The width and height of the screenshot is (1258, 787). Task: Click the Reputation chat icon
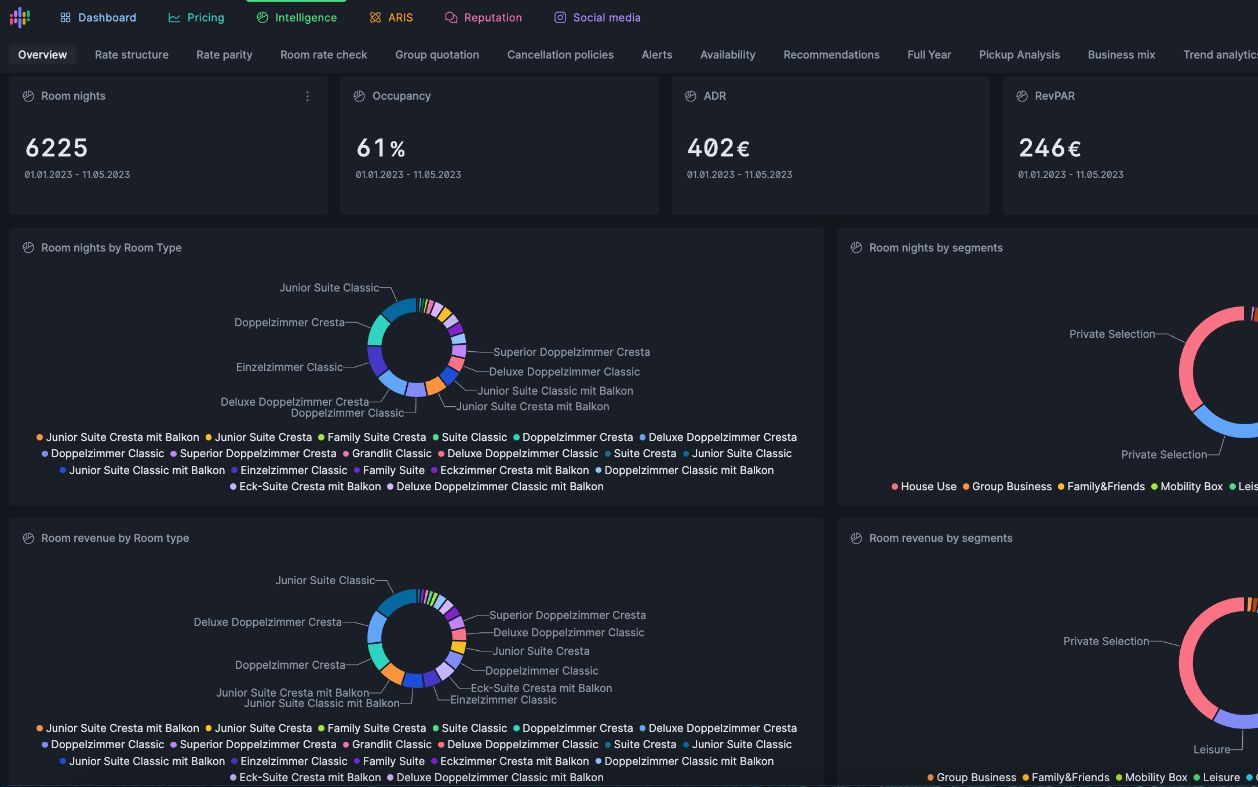click(x=451, y=18)
